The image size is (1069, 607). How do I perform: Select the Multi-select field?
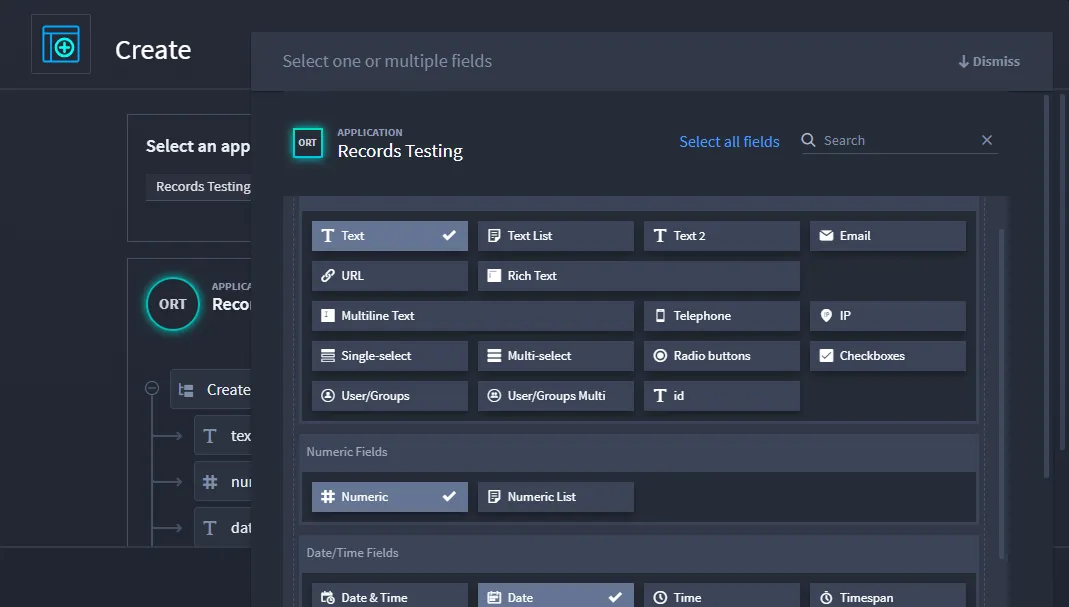tap(556, 356)
